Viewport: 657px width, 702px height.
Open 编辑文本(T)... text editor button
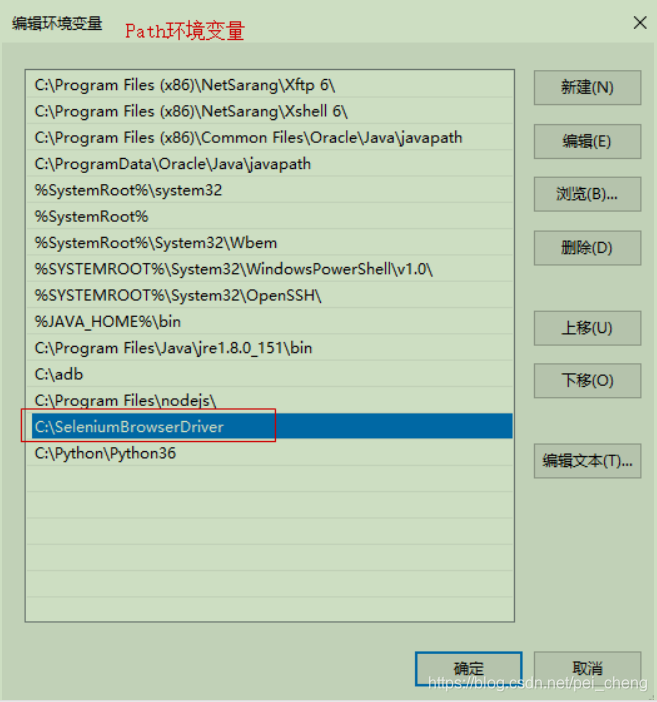point(587,461)
